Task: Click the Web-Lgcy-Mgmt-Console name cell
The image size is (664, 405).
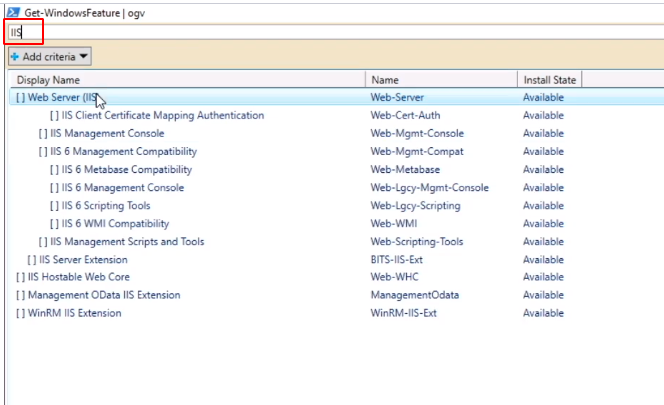Action: (430, 188)
